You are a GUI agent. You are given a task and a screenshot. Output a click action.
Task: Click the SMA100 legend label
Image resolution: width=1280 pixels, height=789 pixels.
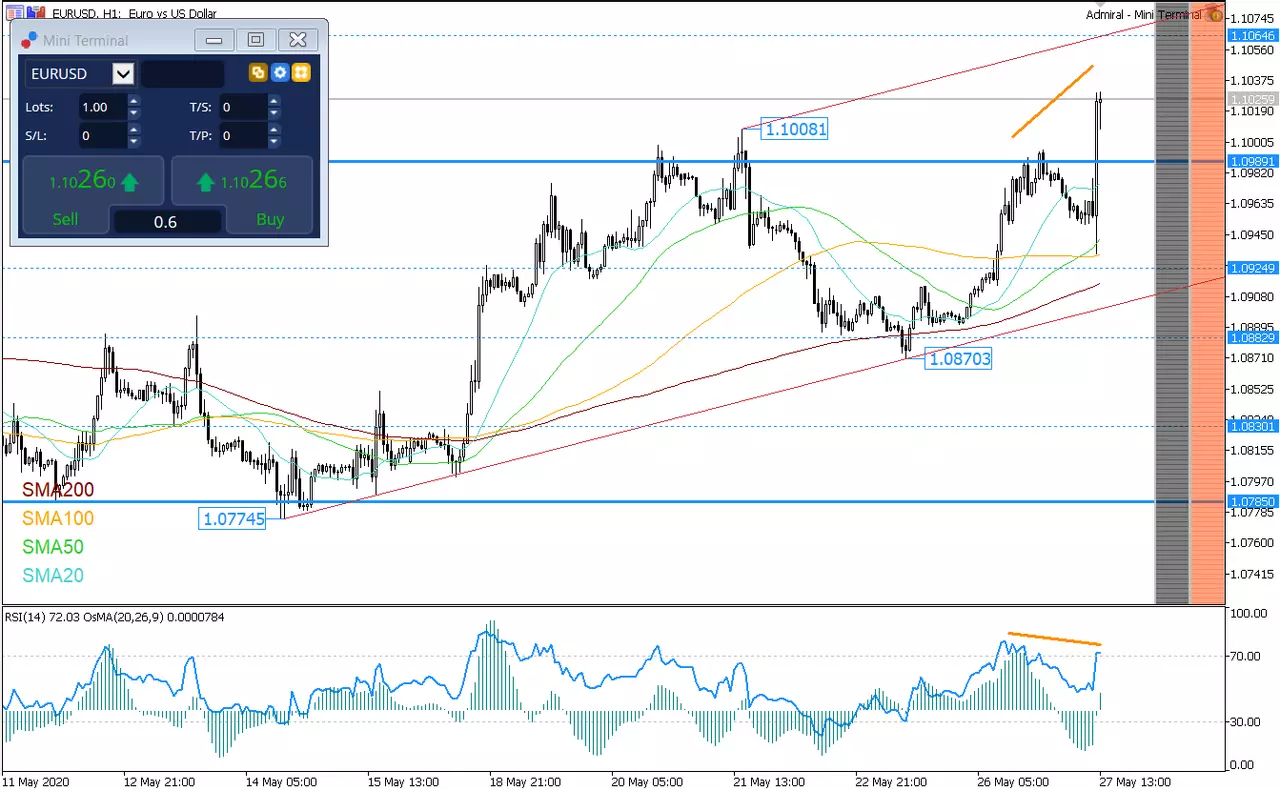(x=58, y=519)
